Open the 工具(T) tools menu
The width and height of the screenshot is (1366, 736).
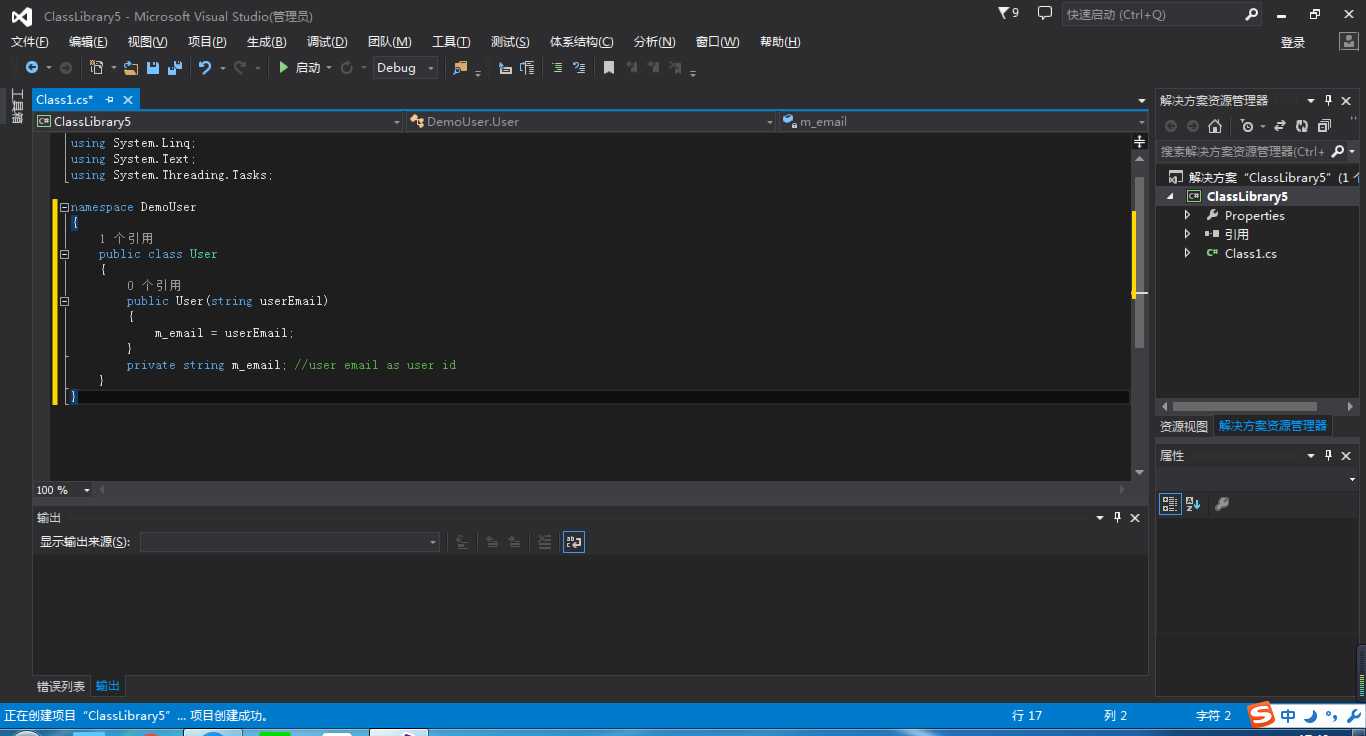click(x=451, y=42)
